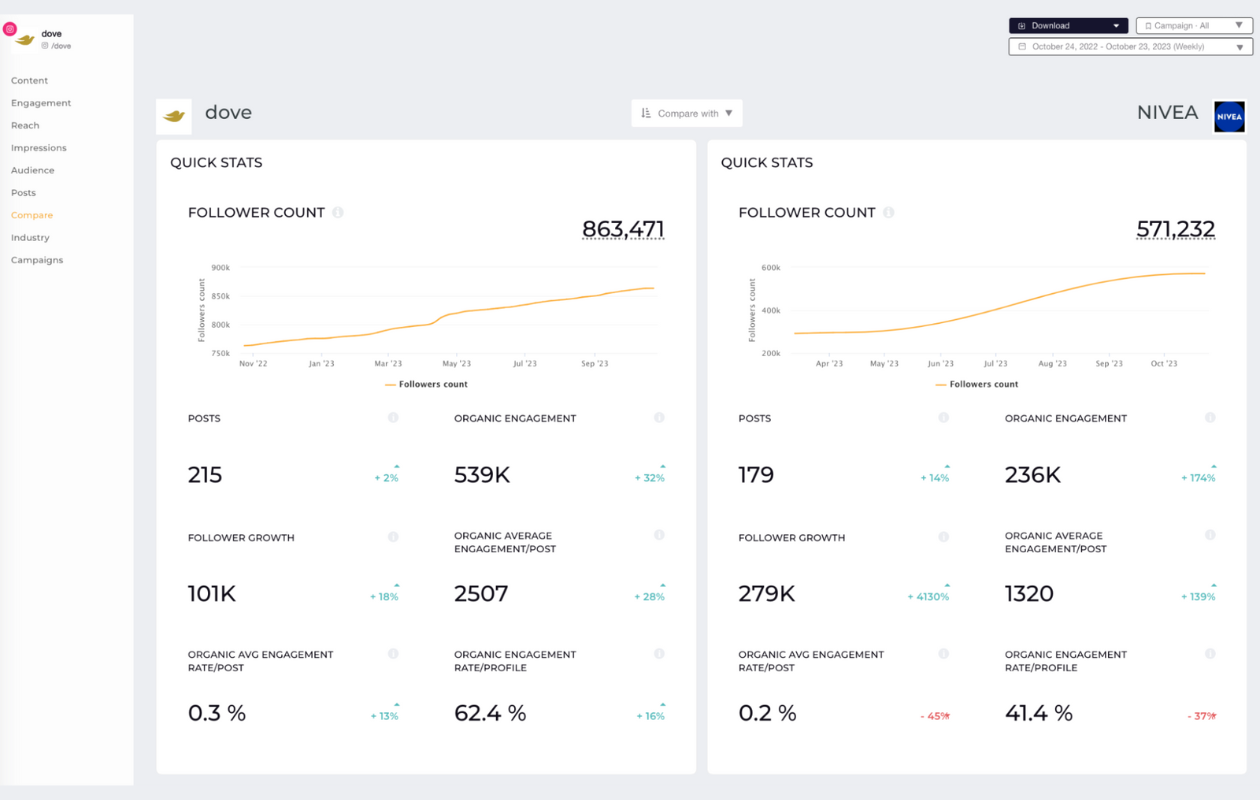
Task: Click the NIVEA logo thumbnail
Action: 1229,116
